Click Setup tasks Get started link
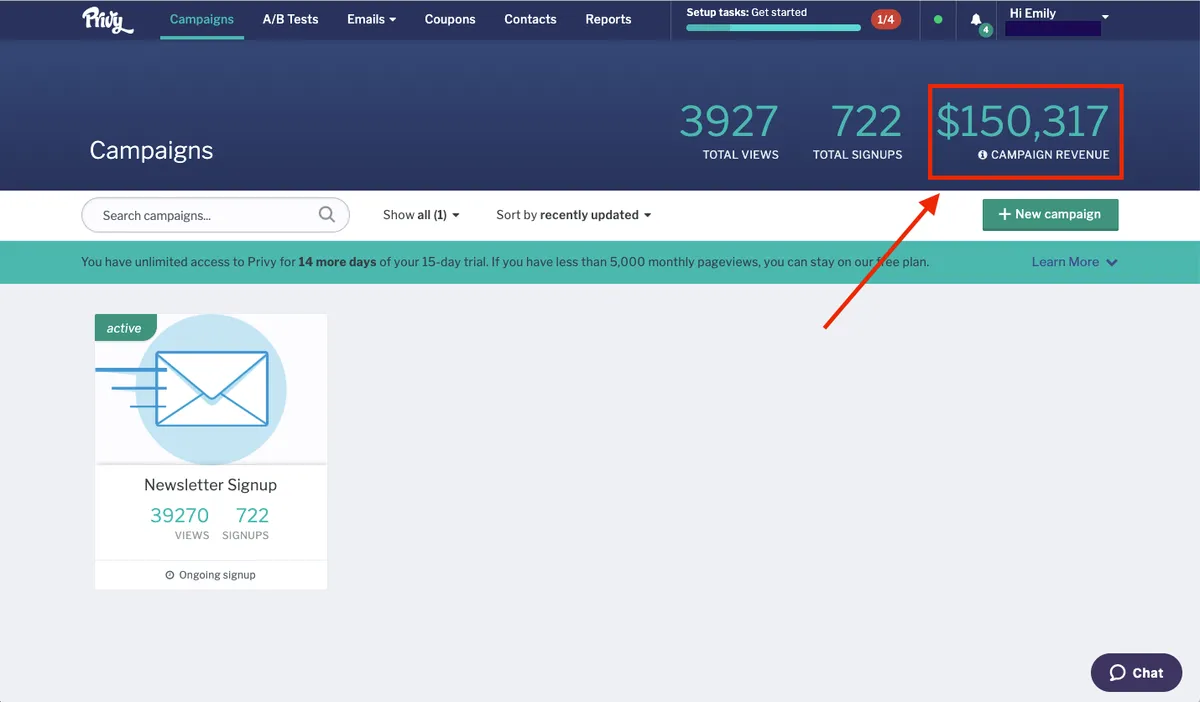Image resolution: width=1200 pixels, height=702 pixels. (746, 12)
